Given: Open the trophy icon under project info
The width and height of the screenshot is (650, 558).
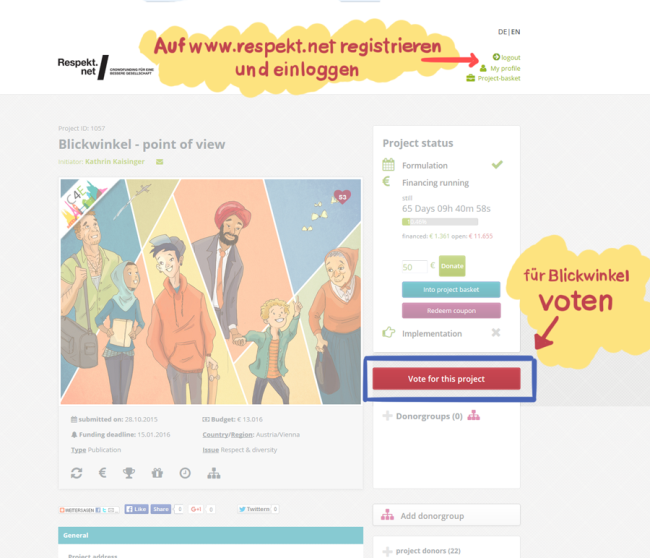Looking at the screenshot, I should (x=129, y=473).
